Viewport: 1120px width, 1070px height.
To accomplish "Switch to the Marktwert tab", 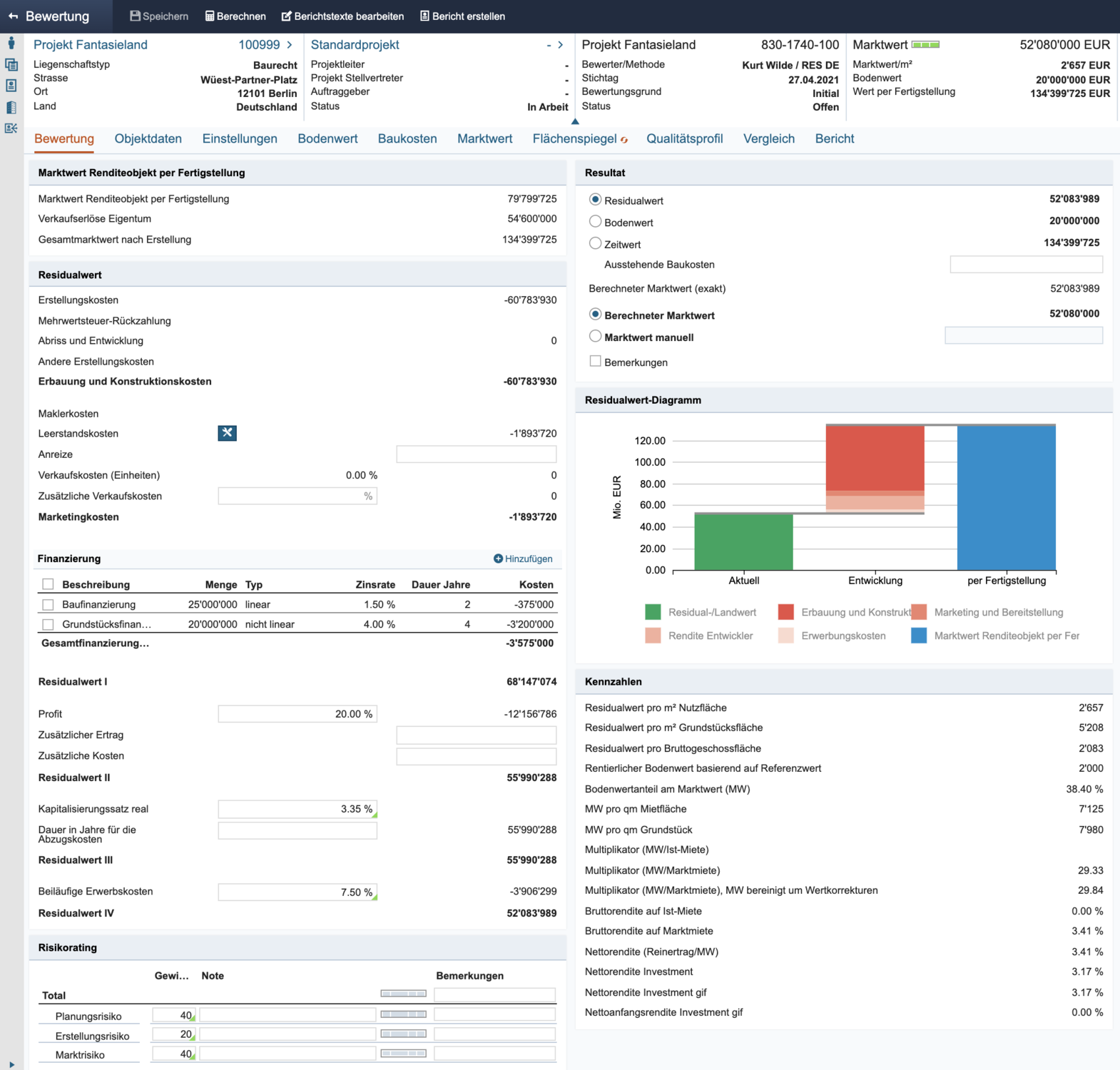I will pyautogui.click(x=484, y=138).
